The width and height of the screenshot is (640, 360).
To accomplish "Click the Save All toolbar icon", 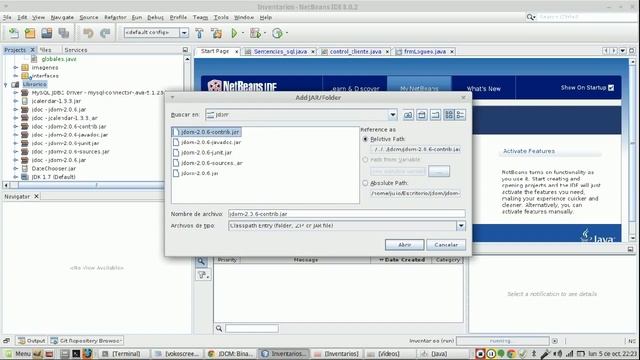I will coord(63,33).
